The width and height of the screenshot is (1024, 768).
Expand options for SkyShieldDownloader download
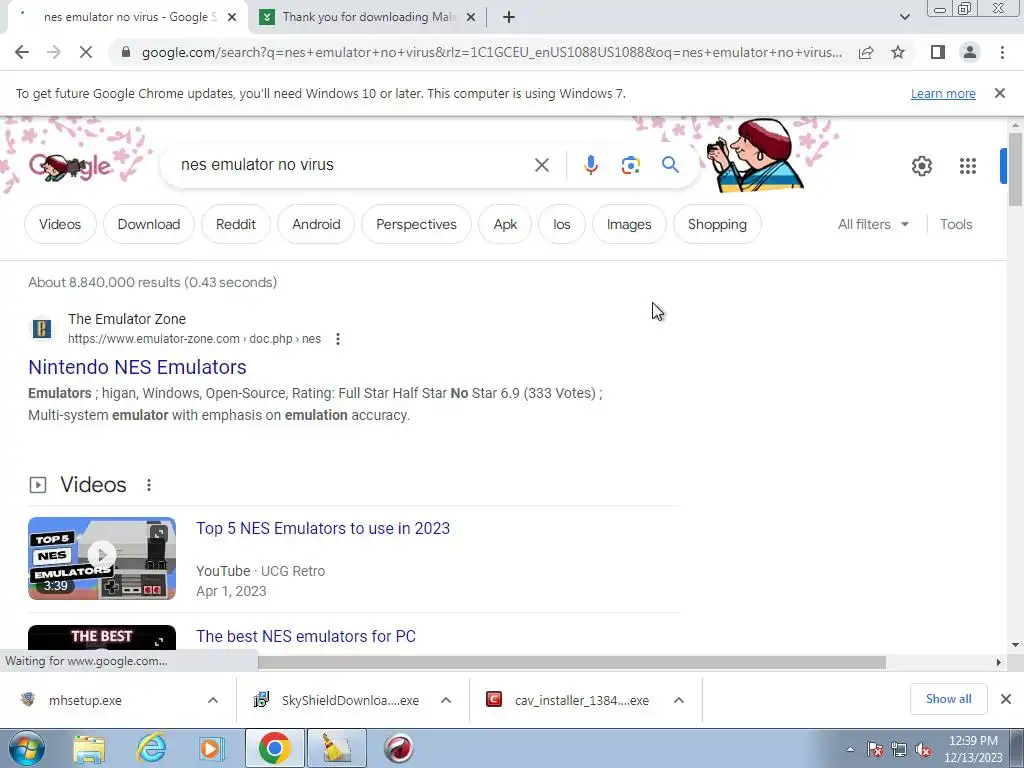pos(446,700)
